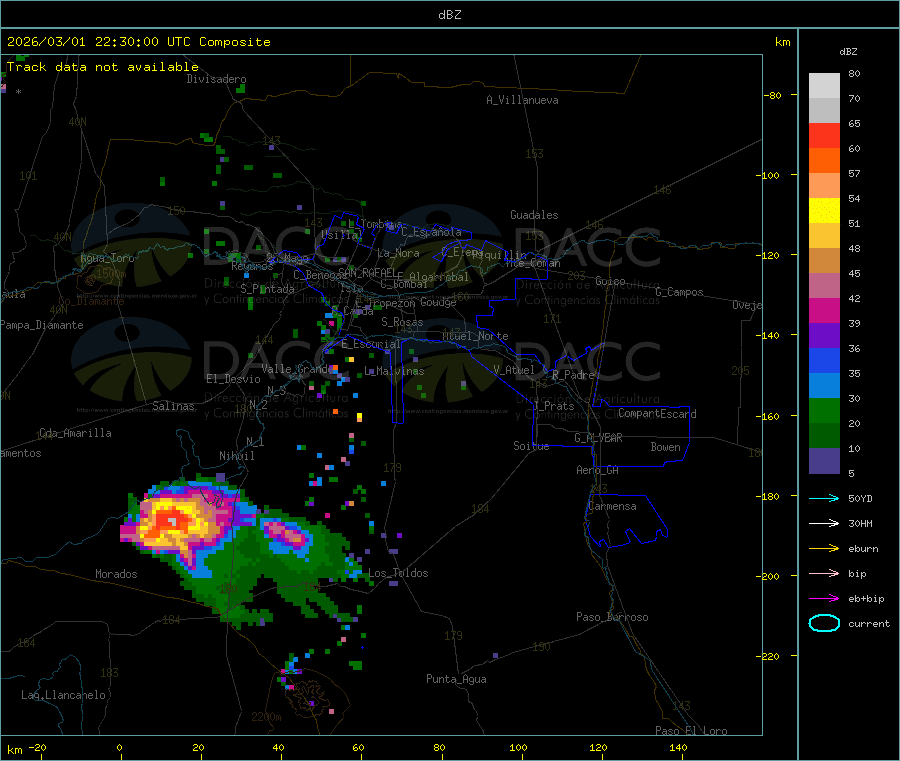
Task: Click the Guadales location label
Action: (534, 215)
